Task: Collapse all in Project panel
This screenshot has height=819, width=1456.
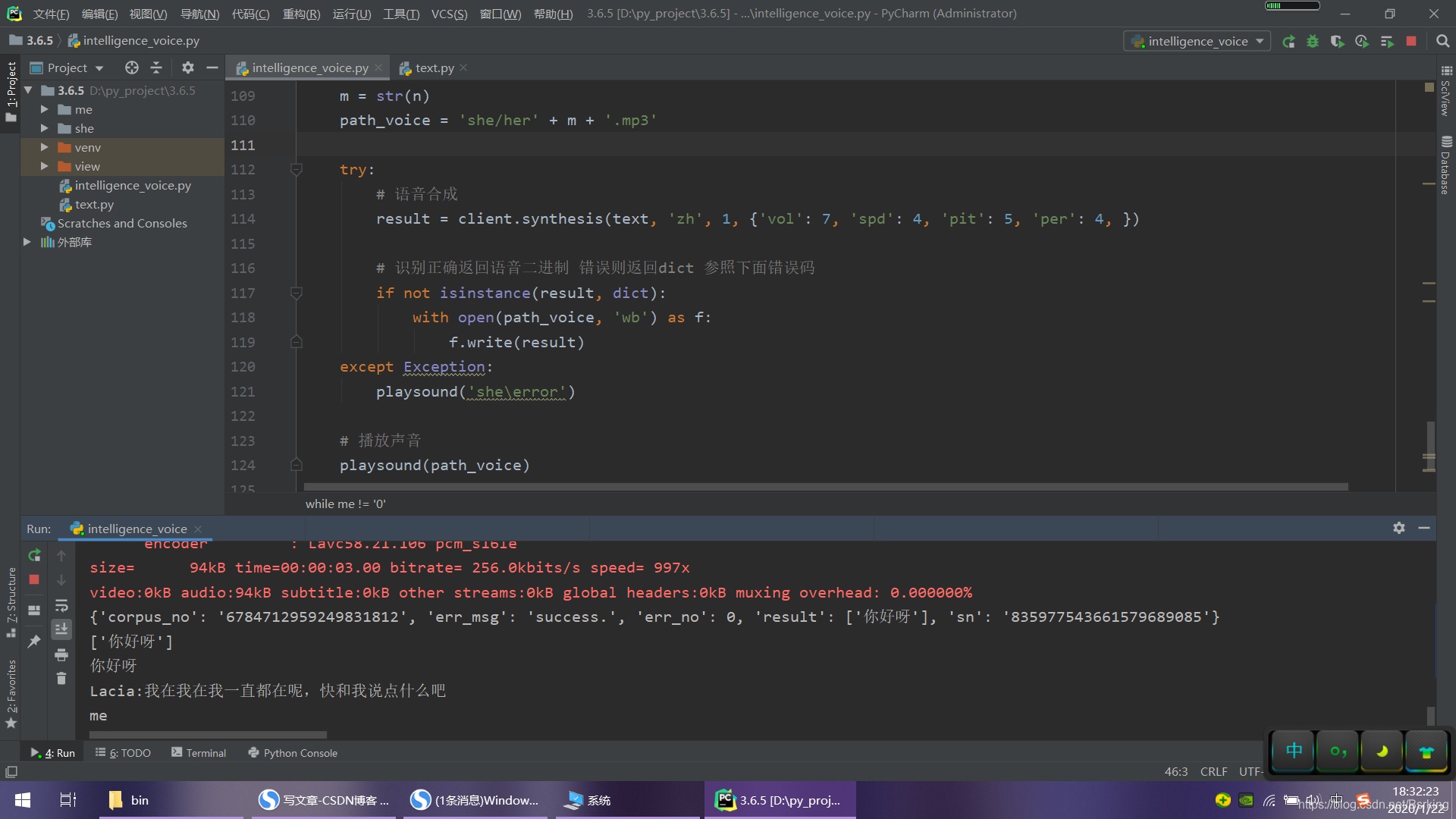Action: (x=156, y=67)
